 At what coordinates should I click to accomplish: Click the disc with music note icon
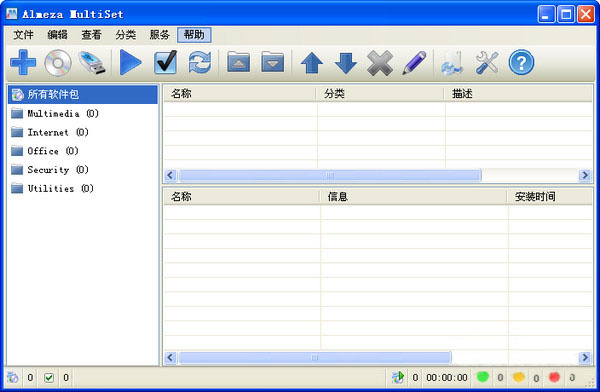453,63
